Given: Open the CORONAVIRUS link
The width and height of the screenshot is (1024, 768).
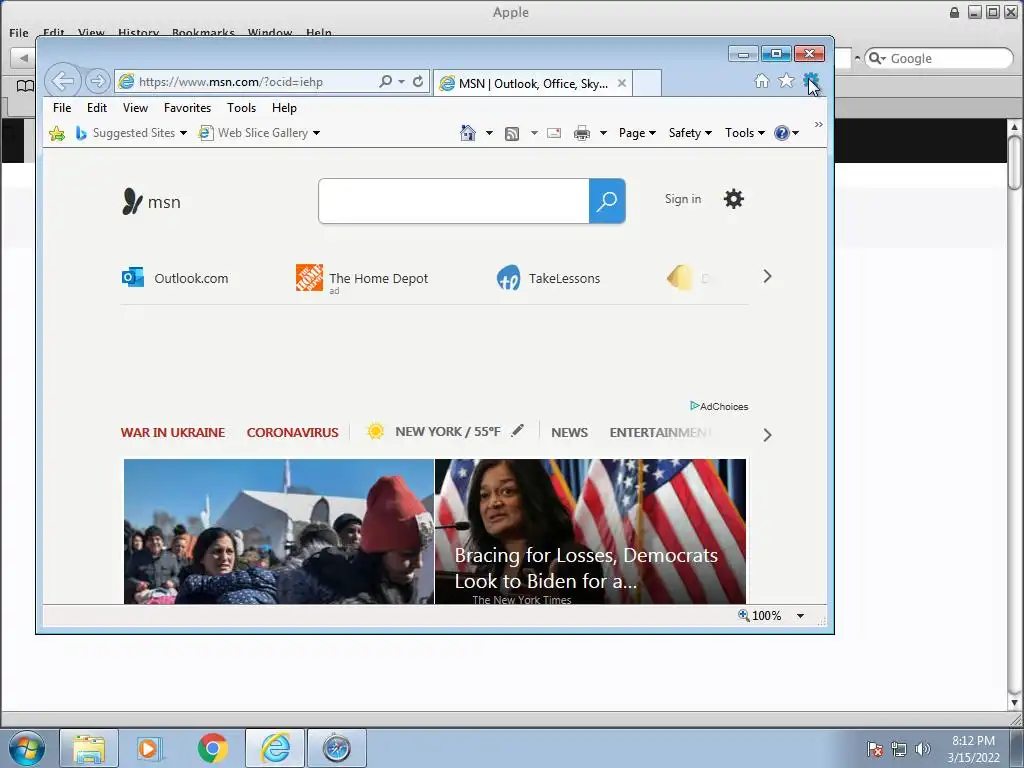Looking at the screenshot, I should click(293, 432).
